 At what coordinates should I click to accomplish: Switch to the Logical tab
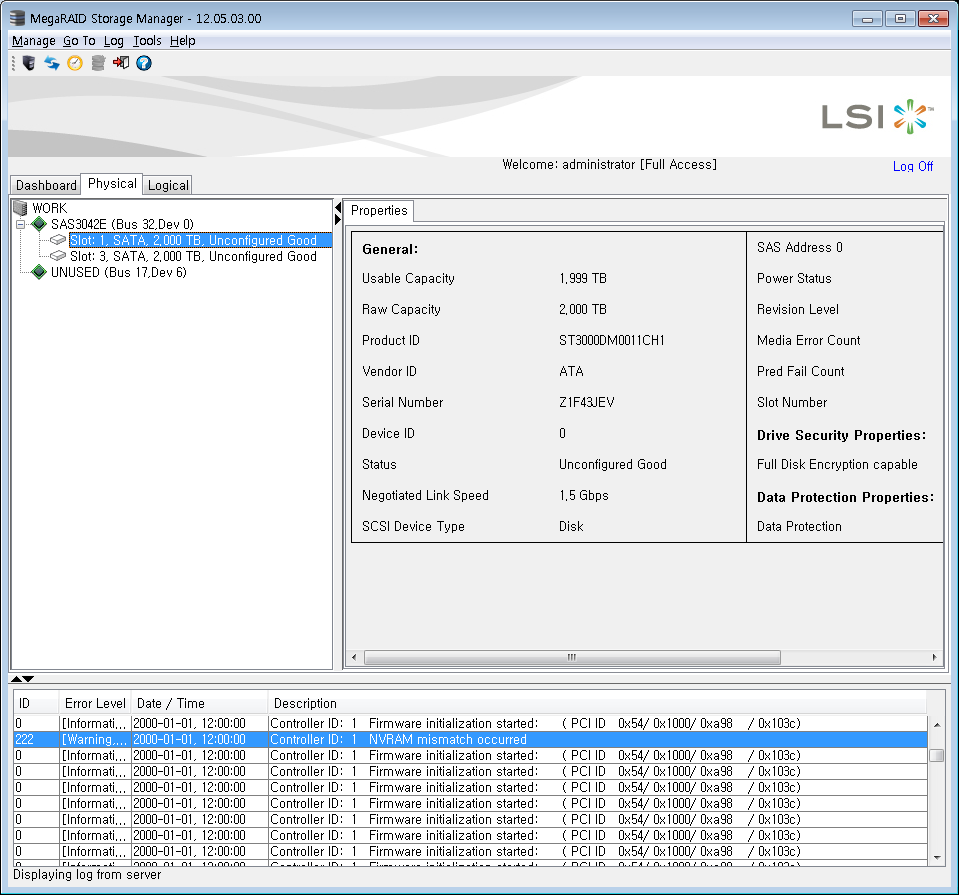tap(168, 185)
